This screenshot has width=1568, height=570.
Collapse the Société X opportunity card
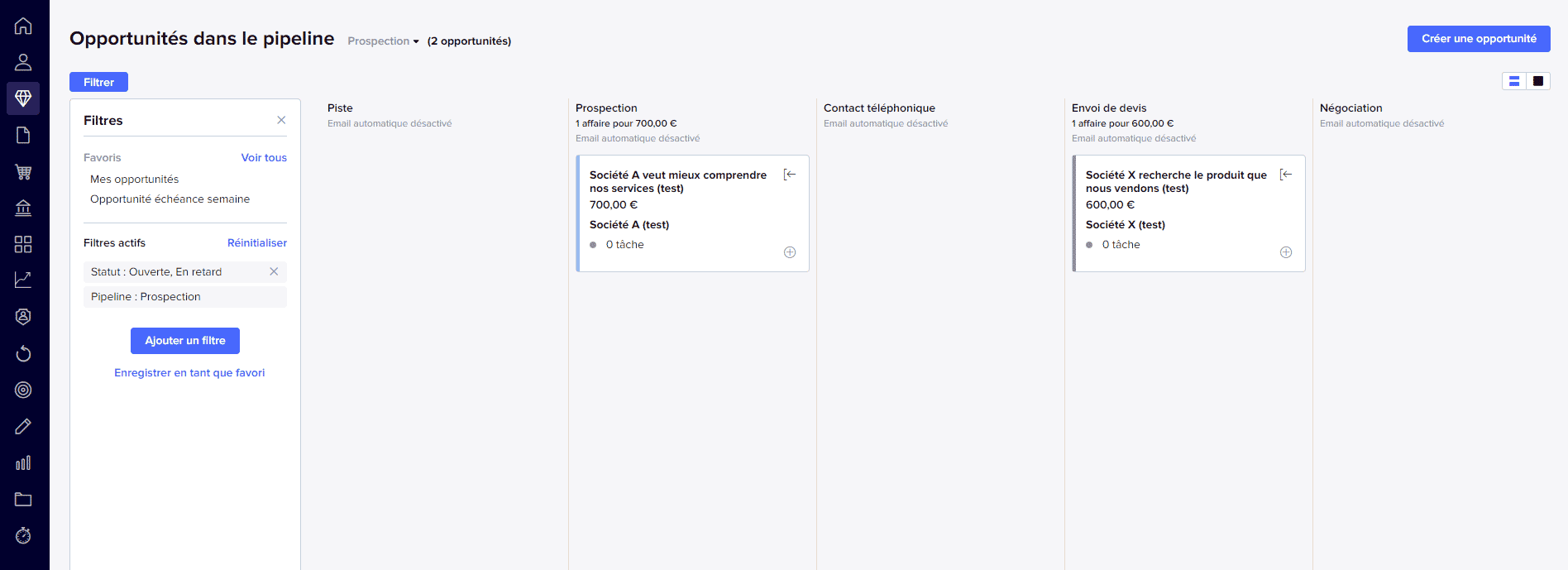[1286, 175]
